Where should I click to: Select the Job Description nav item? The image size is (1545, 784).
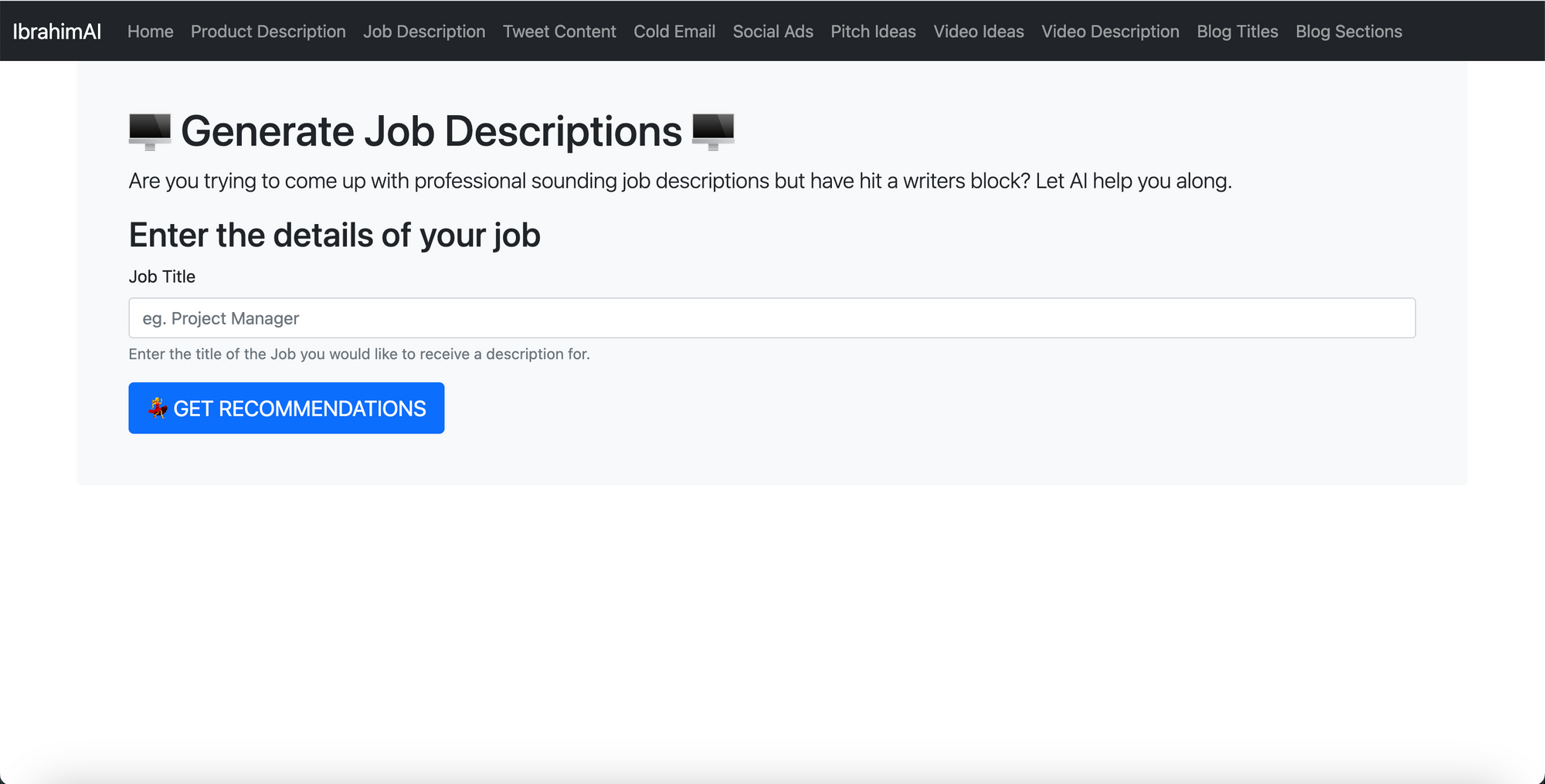[x=423, y=32]
